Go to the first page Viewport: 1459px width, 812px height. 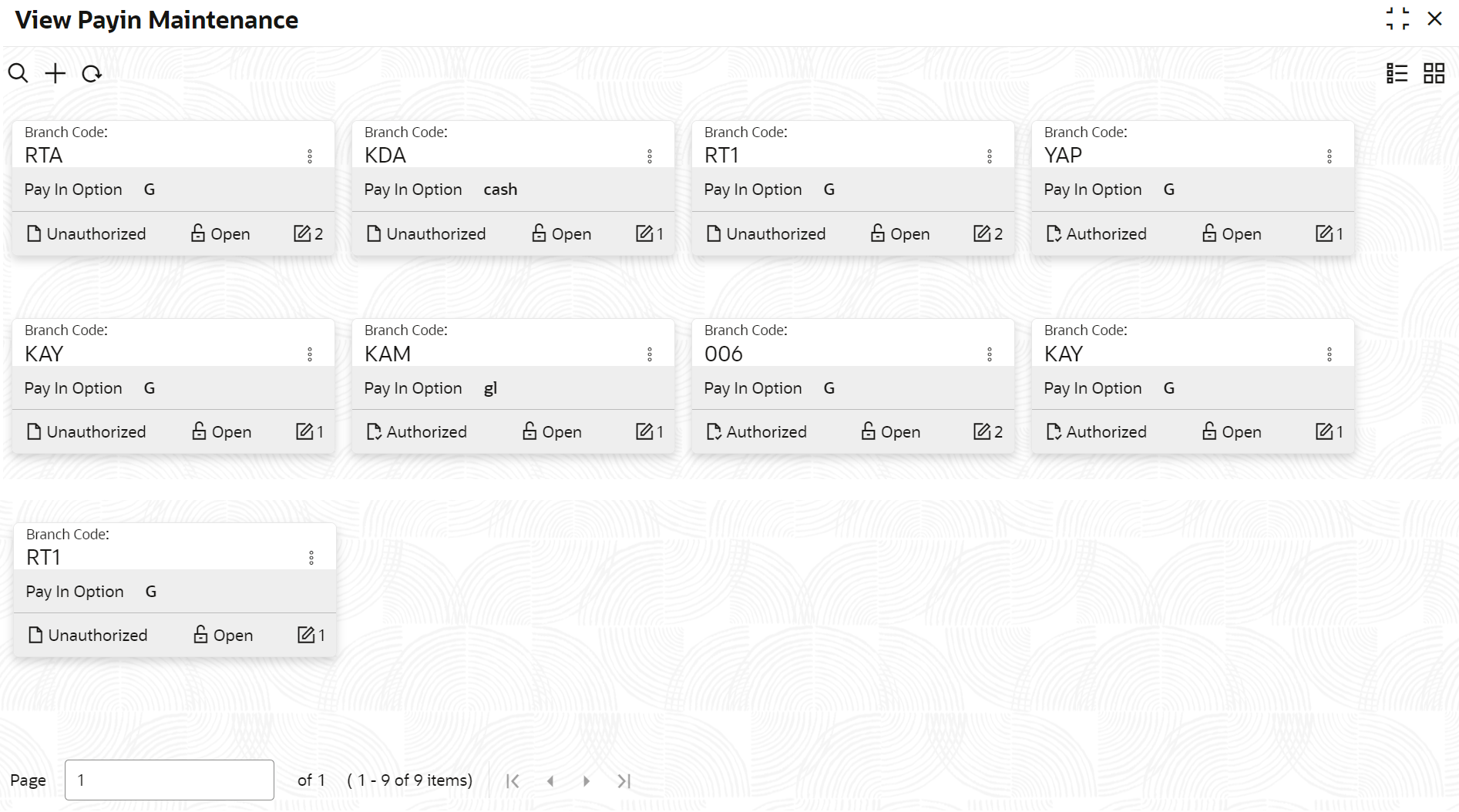pos(513,781)
